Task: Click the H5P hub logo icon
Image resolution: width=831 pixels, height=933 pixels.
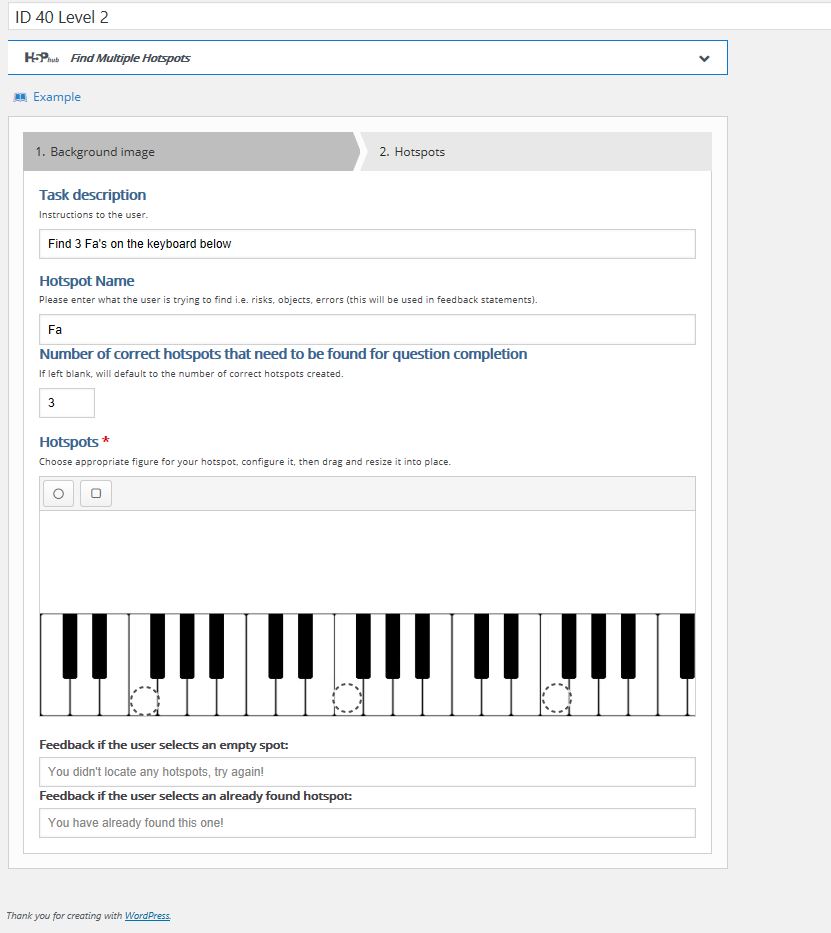Action: [x=42, y=58]
